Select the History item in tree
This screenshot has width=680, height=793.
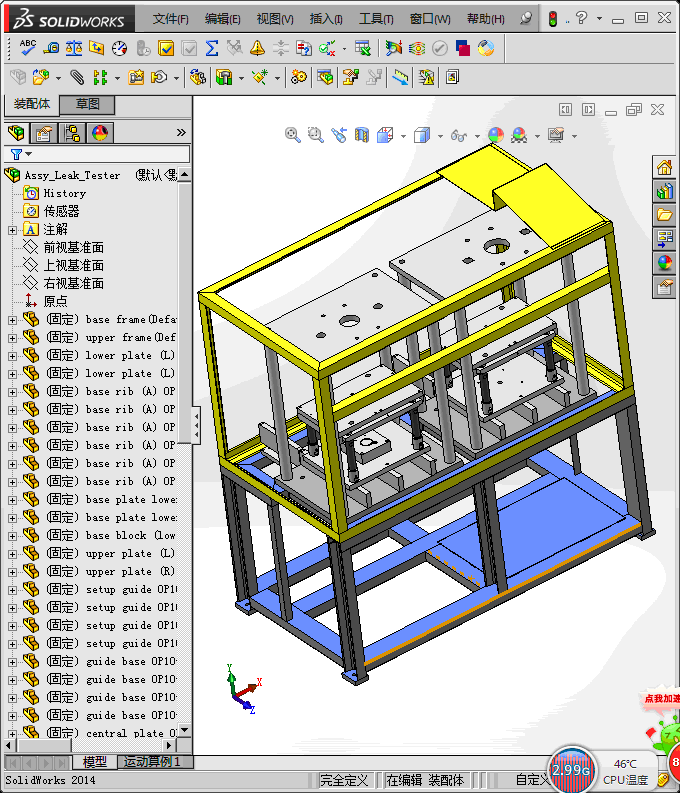(65, 193)
